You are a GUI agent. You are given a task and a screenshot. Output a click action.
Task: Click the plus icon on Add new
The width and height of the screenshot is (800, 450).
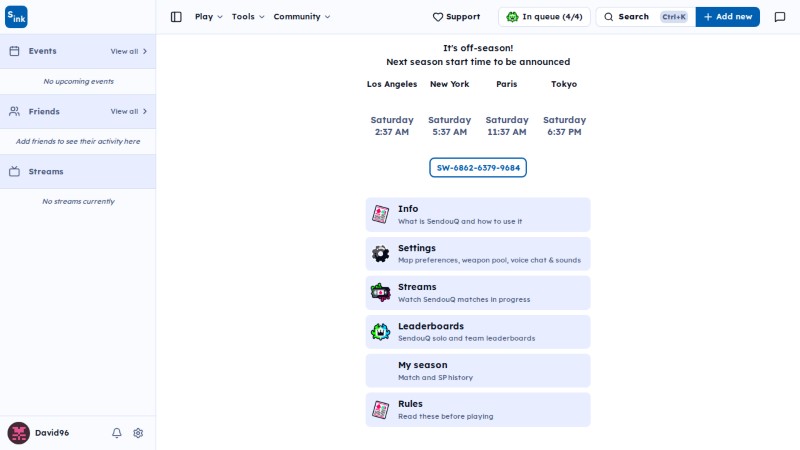[708, 17]
